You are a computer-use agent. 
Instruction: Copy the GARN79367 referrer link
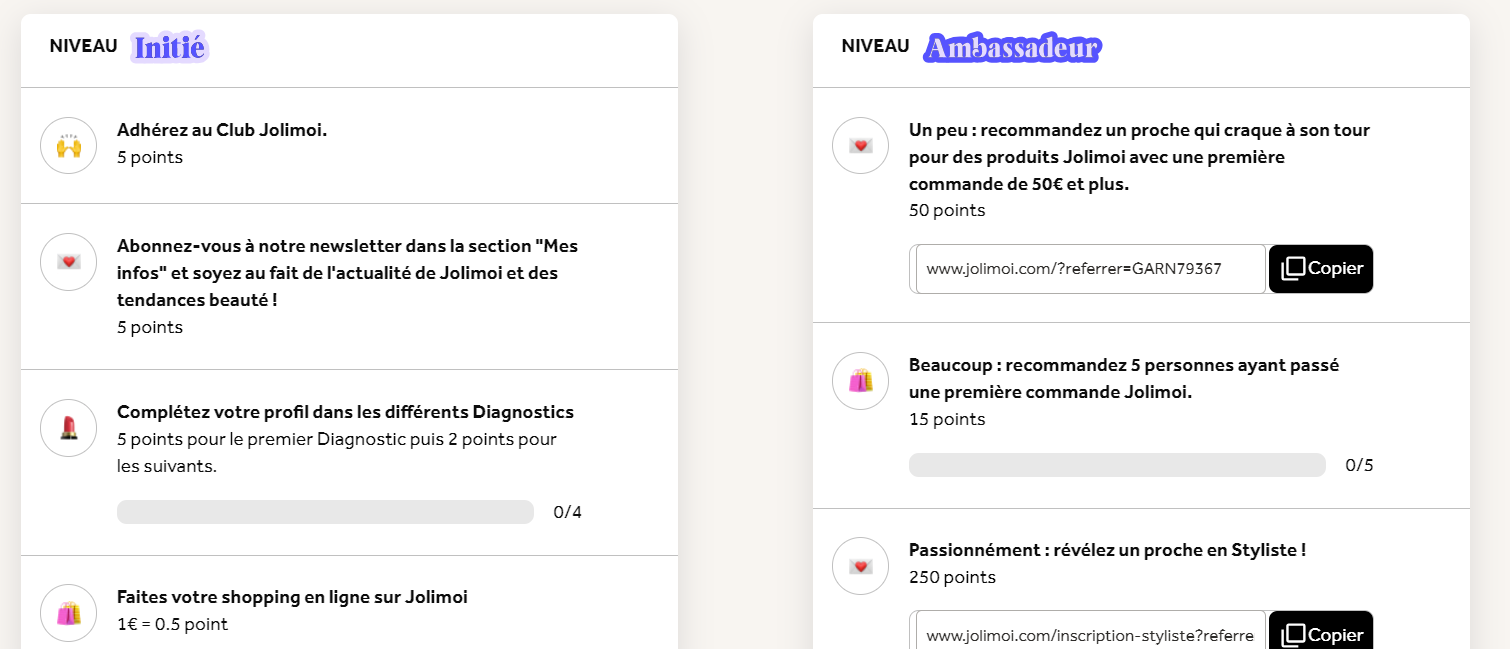(x=1321, y=269)
